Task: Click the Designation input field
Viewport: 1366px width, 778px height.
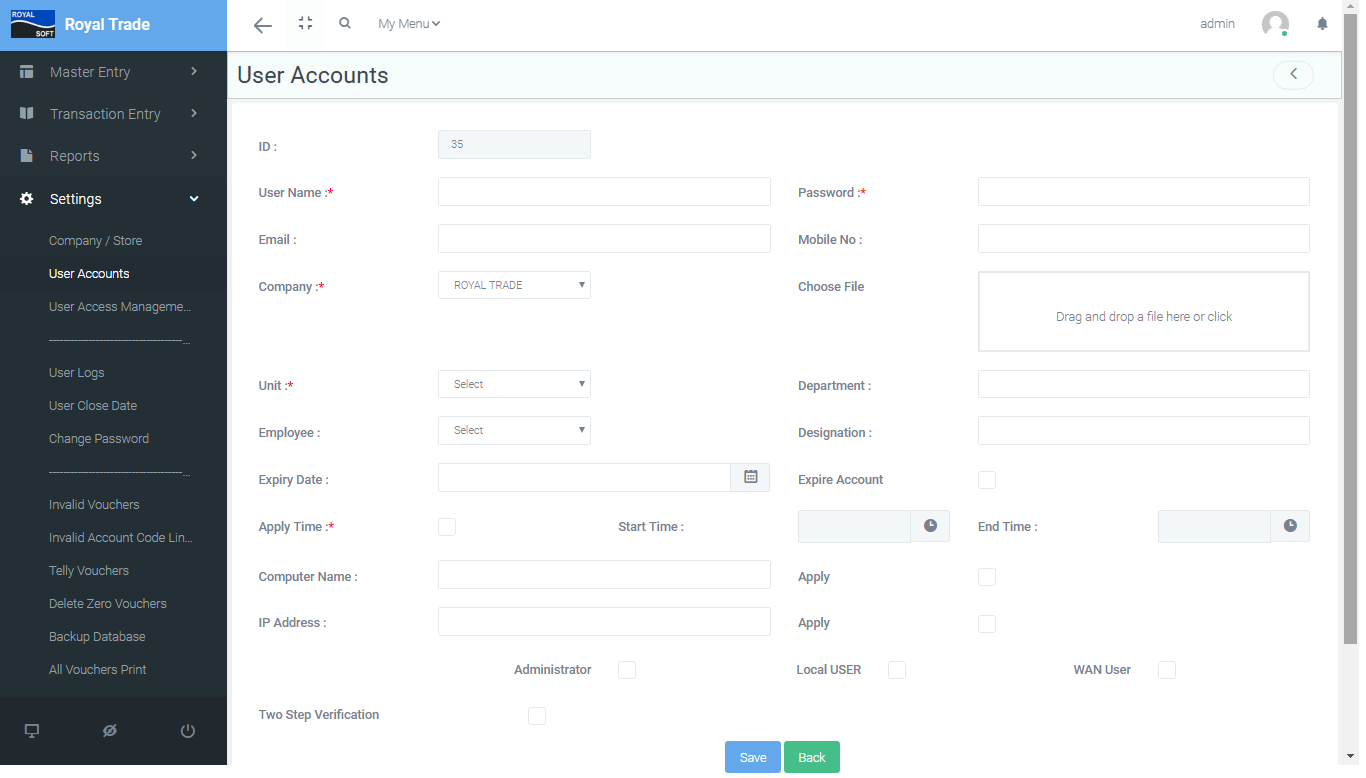Action: 1144,430
